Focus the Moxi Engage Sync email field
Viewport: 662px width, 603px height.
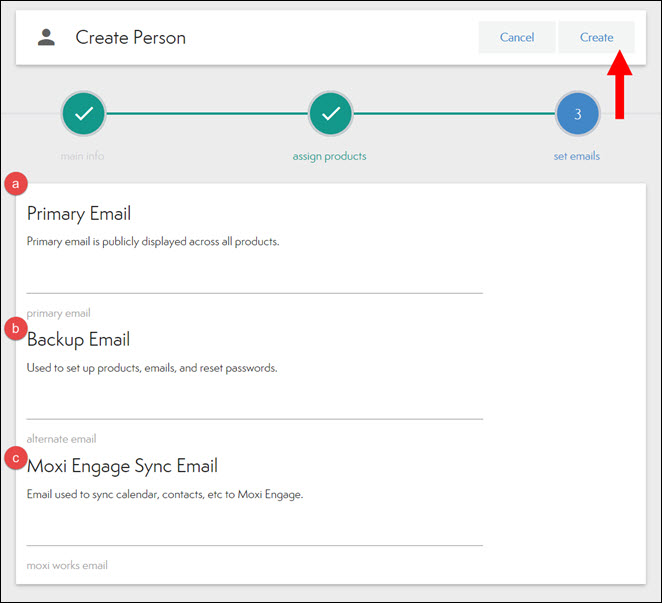[254, 531]
